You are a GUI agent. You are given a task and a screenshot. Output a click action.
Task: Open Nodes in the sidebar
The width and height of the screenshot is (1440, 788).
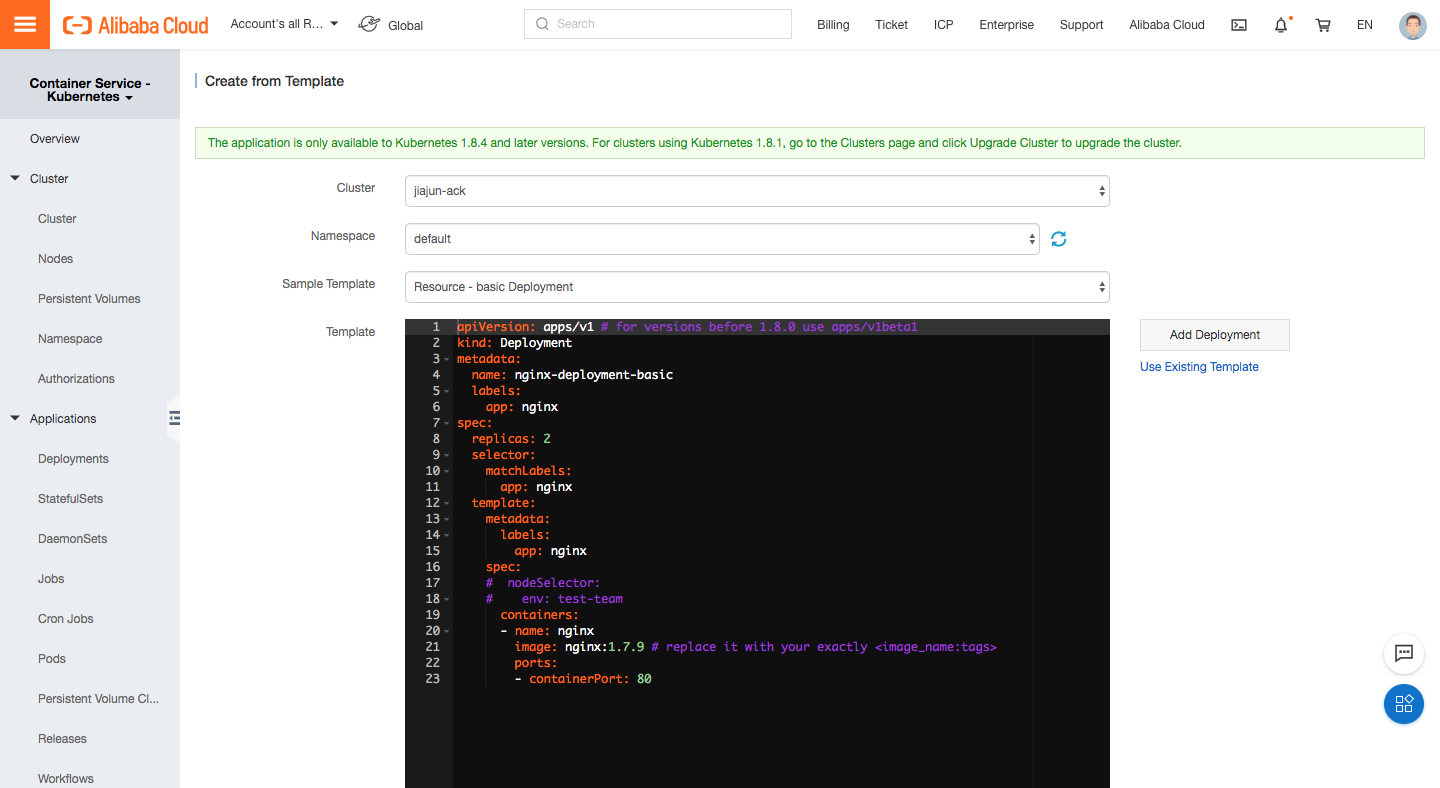coord(56,259)
